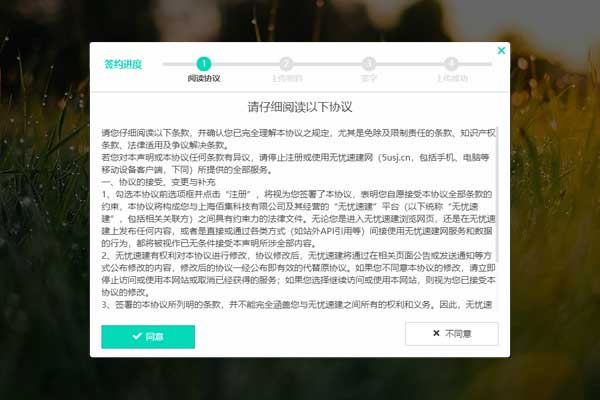Viewport: 600px width, 400px height.
Task: Select the greyed-out step 3 circle
Action: (369, 64)
